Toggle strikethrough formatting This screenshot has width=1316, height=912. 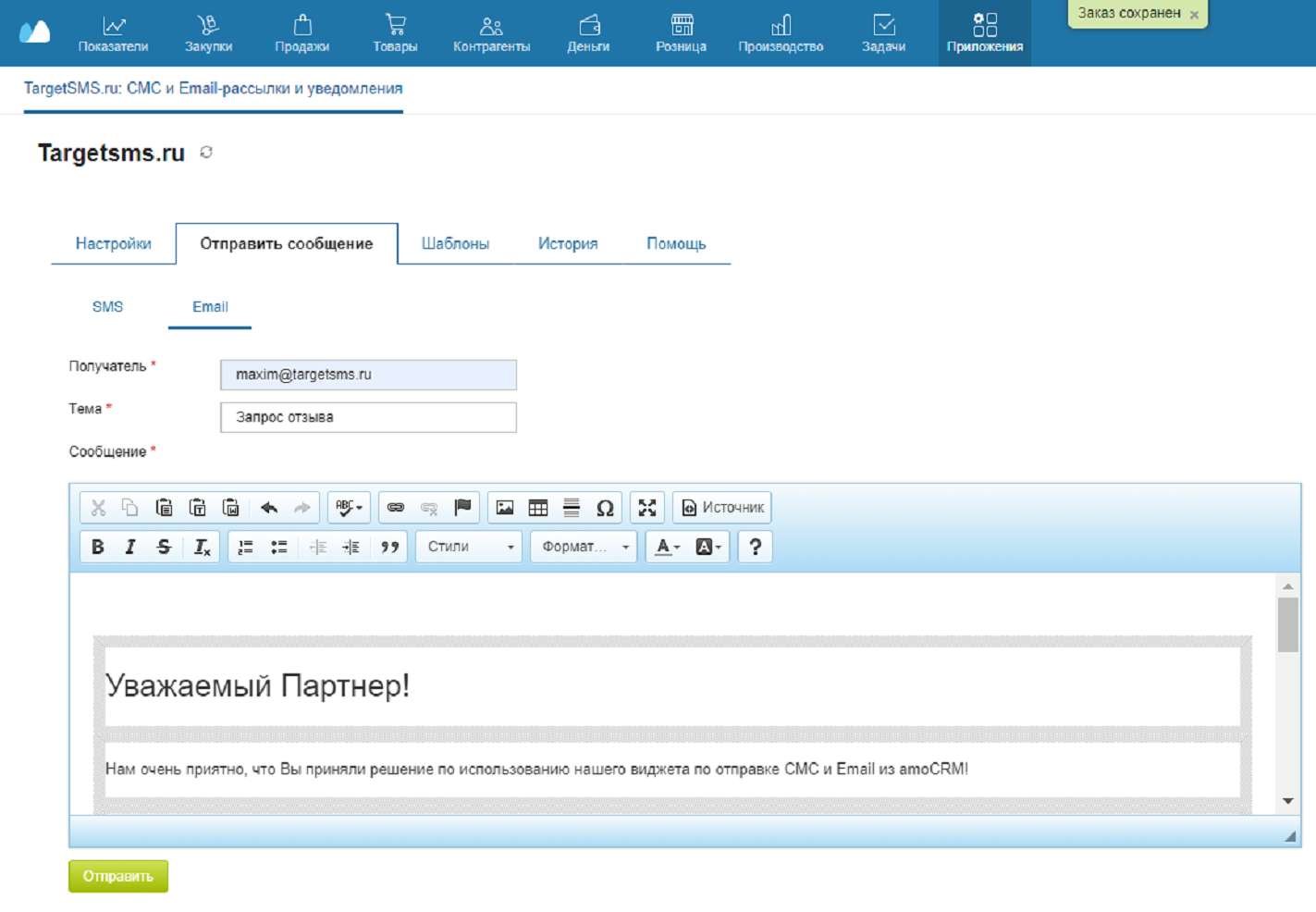tap(164, 547)
